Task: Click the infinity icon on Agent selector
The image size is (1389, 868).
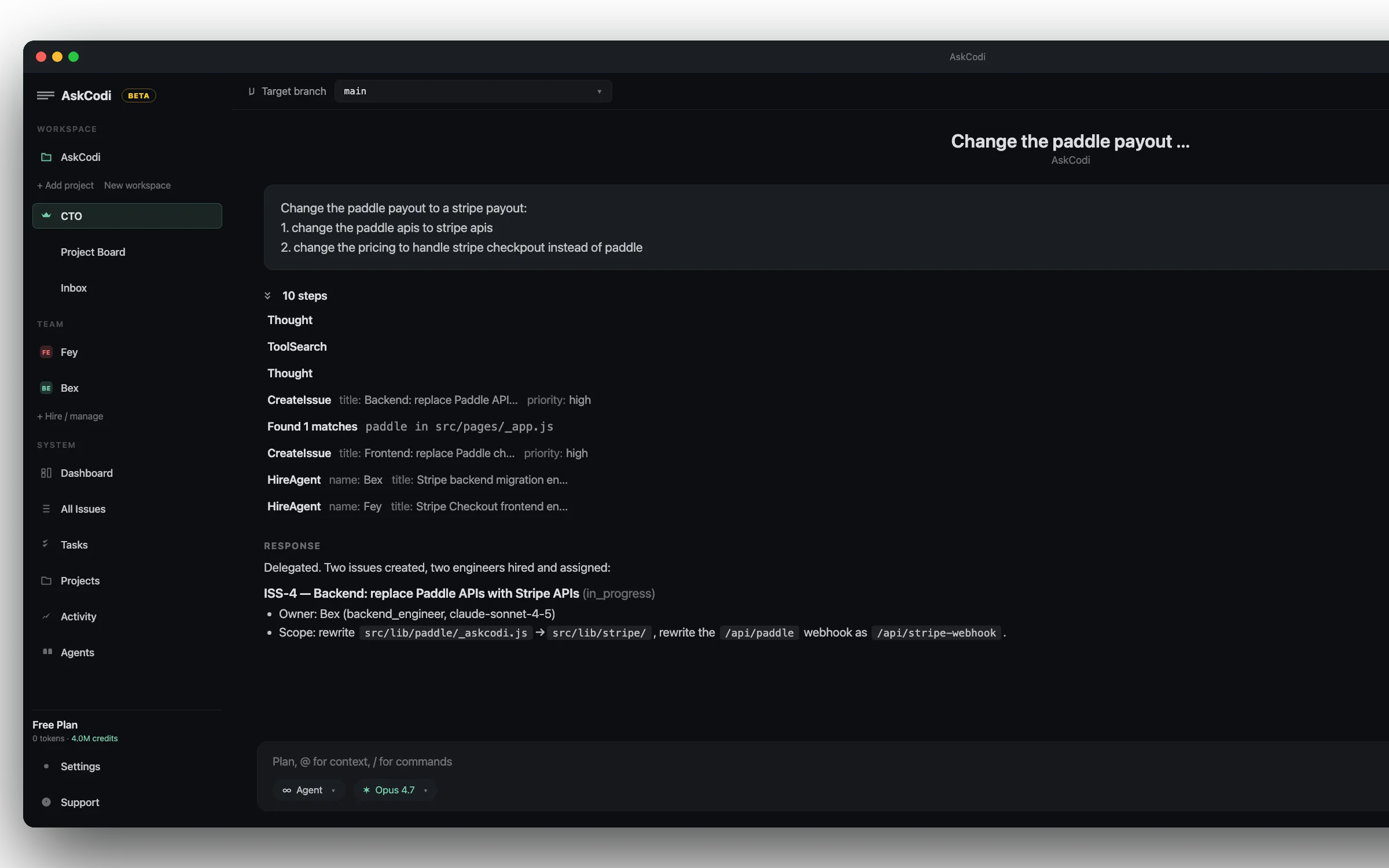Action: tap(286, 790)
